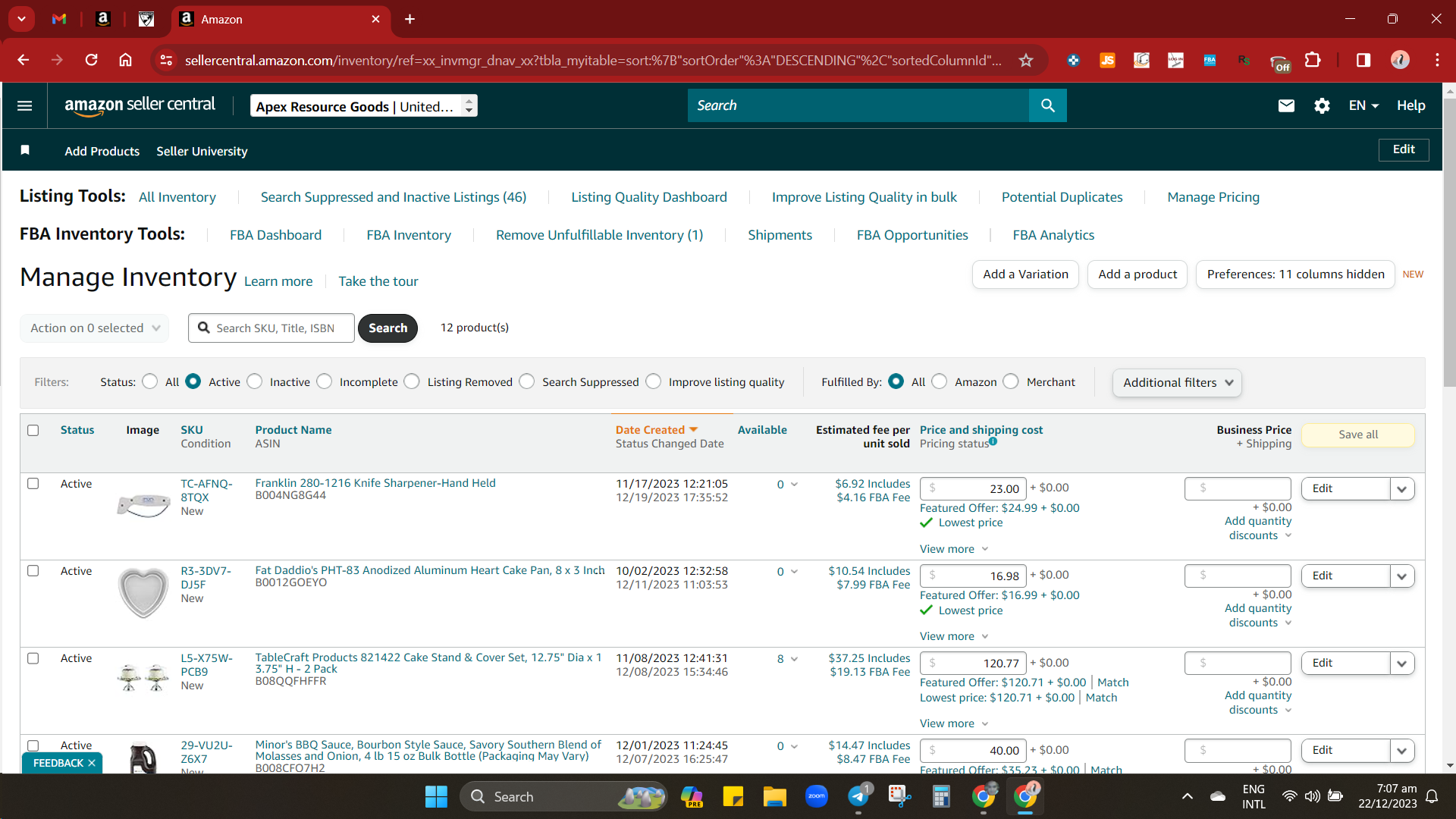Open a new browser tab
Screen dimensions: 1456x819
409,19
